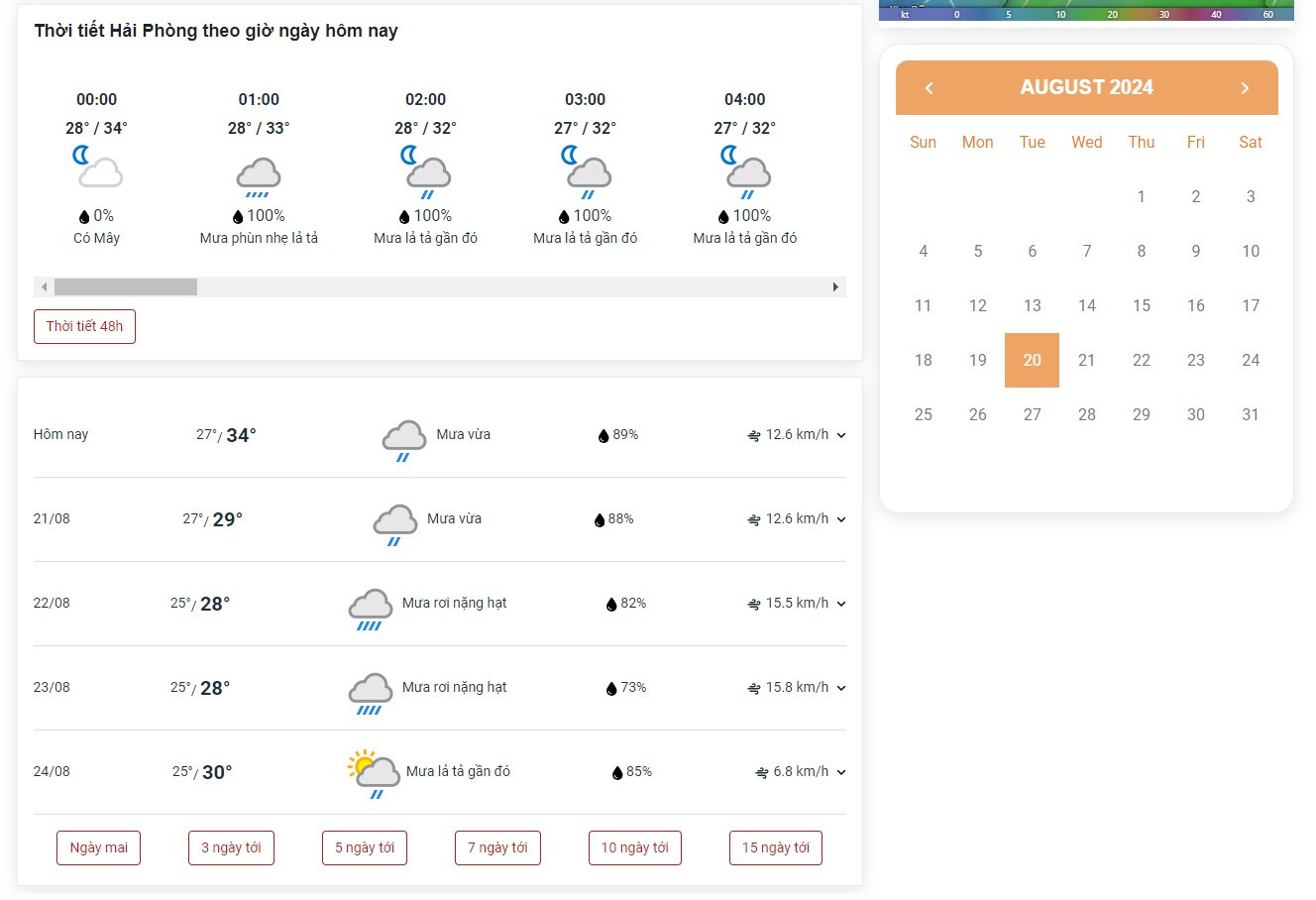
Task: Click the 03:00 hour label
Action: [x=585, y=99]
